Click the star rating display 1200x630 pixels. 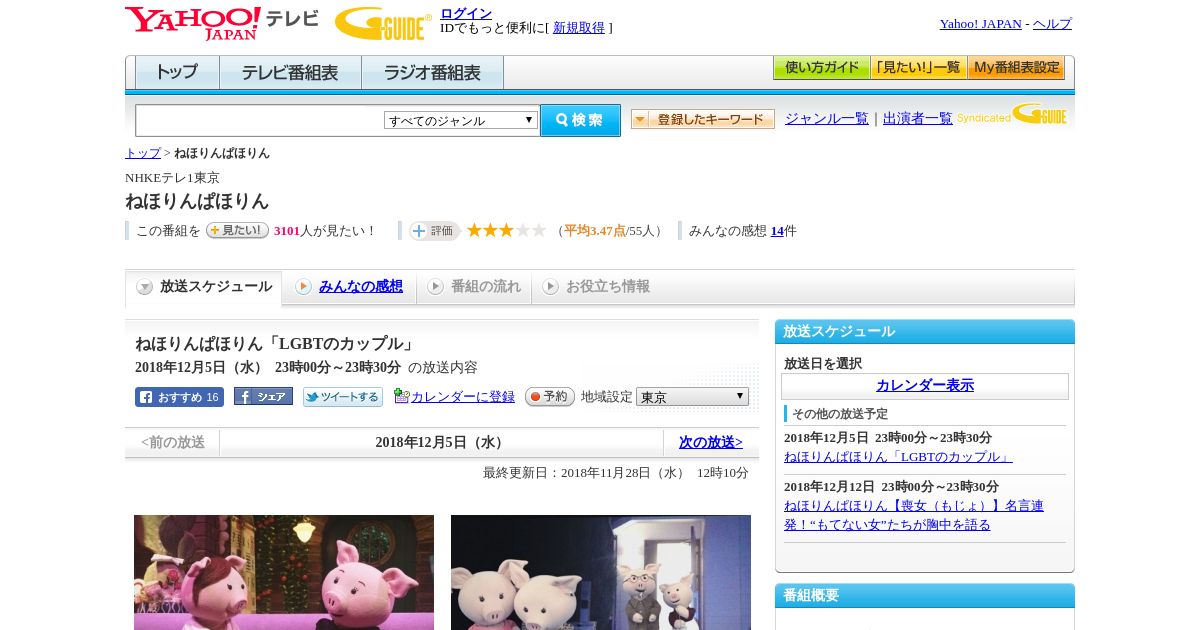point(506,230)
